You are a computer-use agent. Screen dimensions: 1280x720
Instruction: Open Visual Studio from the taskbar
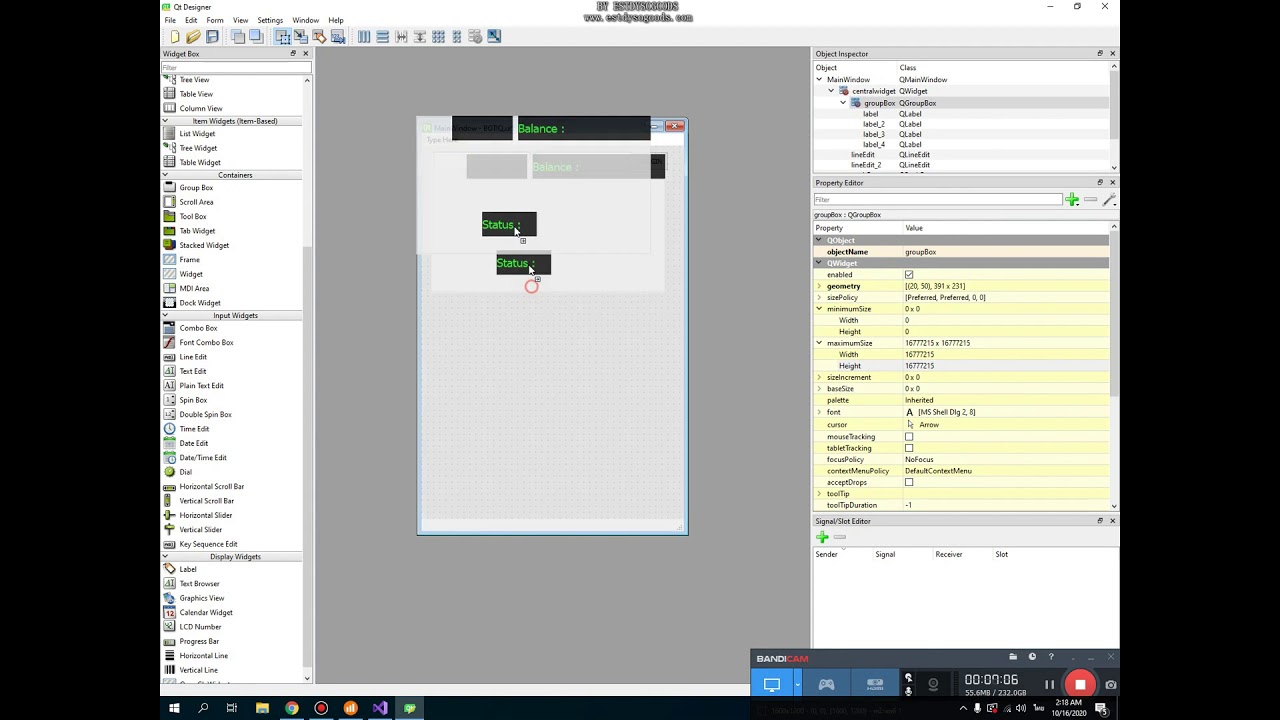click(x=380, y=708)
